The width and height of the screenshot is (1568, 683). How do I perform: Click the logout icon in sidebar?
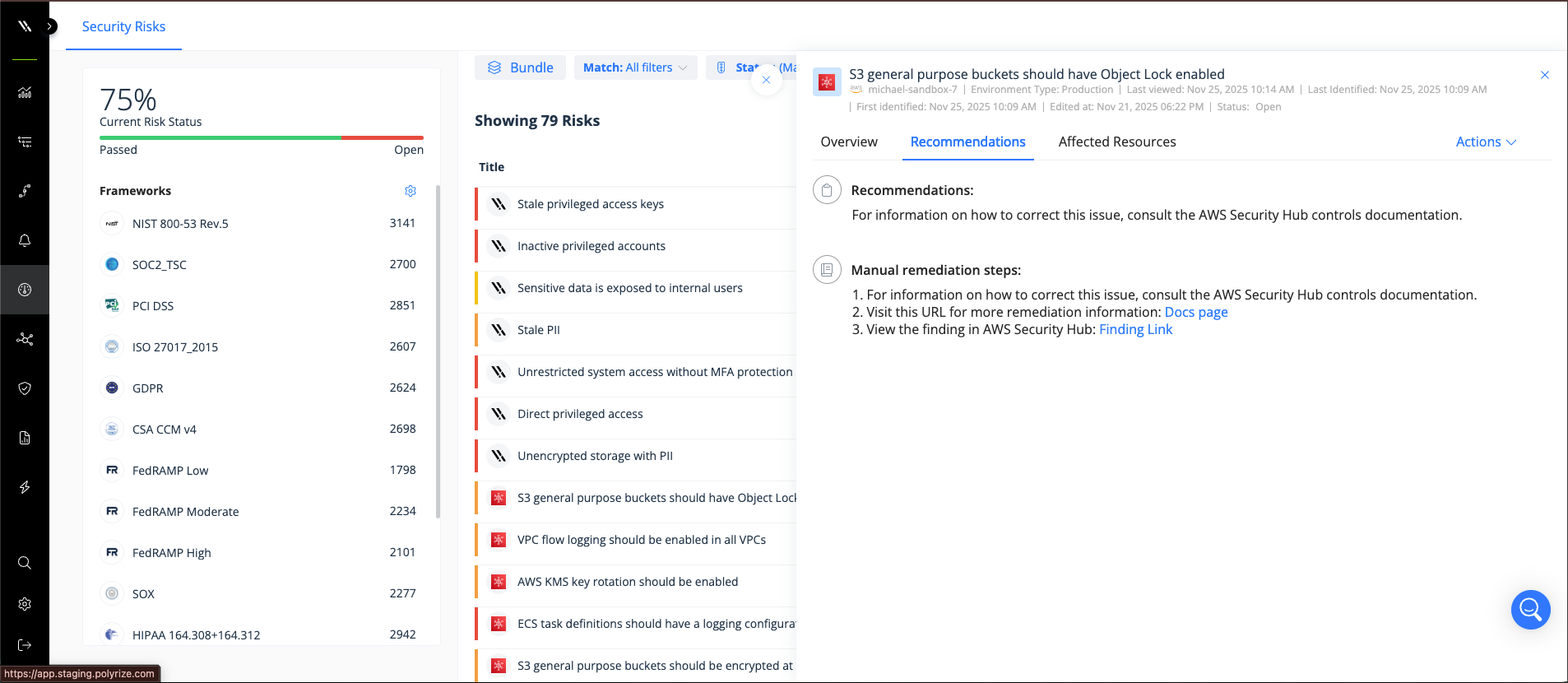tap(25, 645)
